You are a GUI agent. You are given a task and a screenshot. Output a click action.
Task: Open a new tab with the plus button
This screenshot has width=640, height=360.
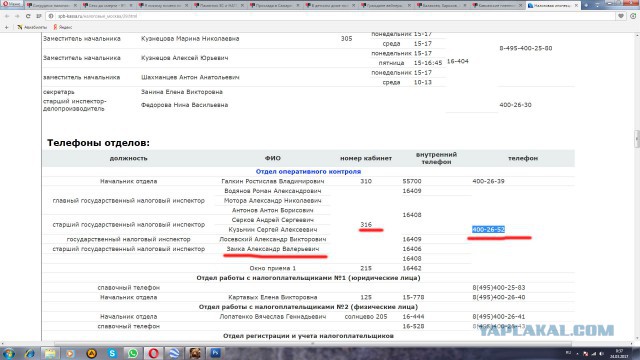(586, 5)
